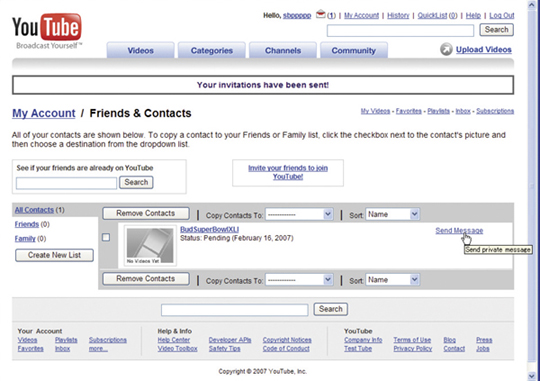This screenshot has width=540, height=381.
Task: Click the Upload Videos link
Action: click(484, 50)
